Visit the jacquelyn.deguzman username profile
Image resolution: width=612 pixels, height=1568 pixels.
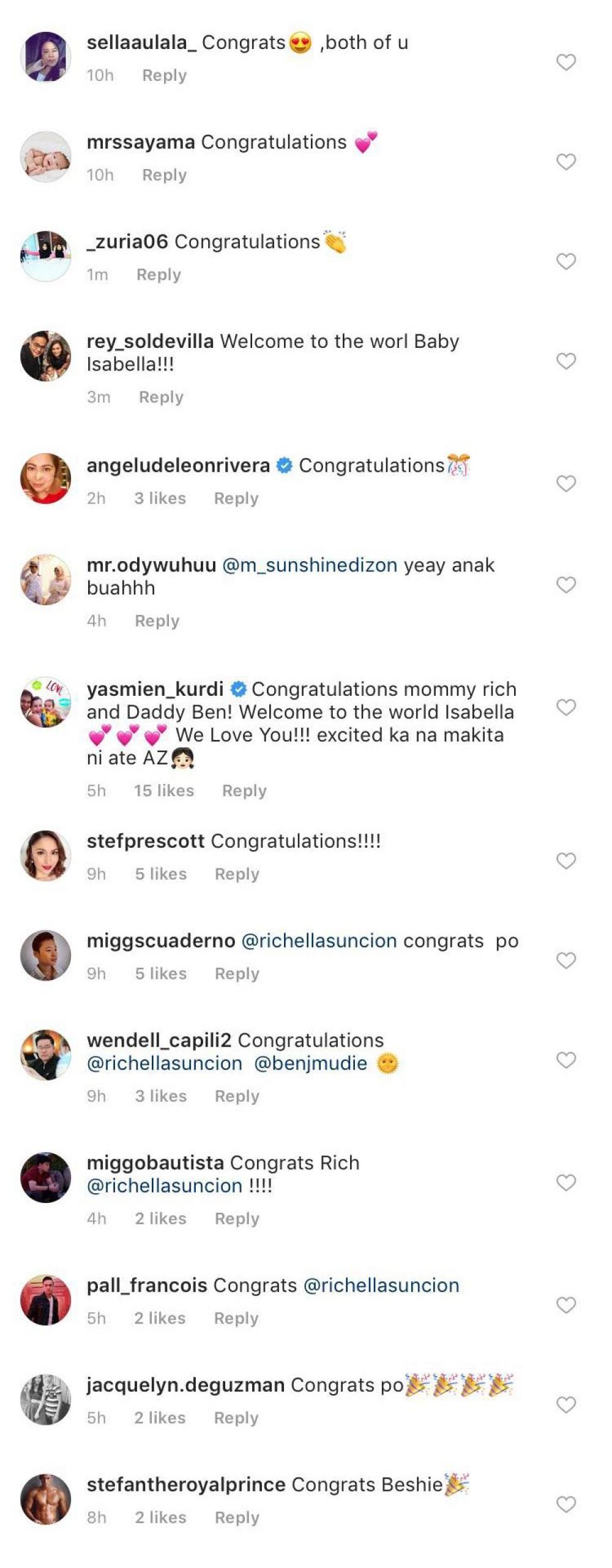185,1385
